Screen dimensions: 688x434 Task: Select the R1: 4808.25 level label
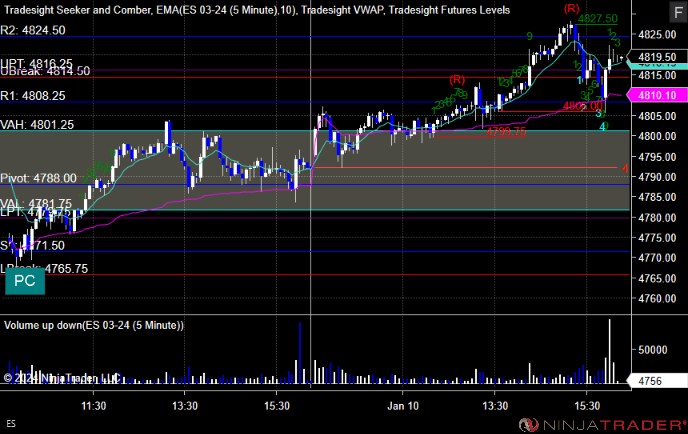[x=33, y=96]
